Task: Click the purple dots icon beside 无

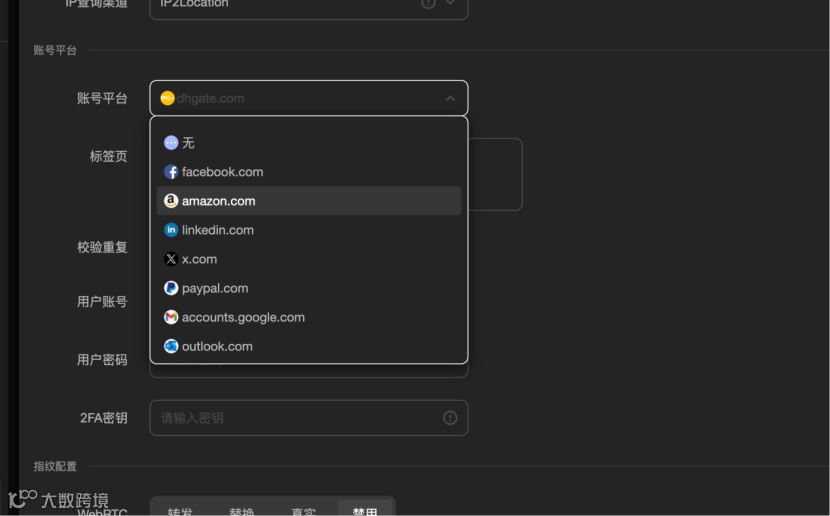Action: point(171,143)
